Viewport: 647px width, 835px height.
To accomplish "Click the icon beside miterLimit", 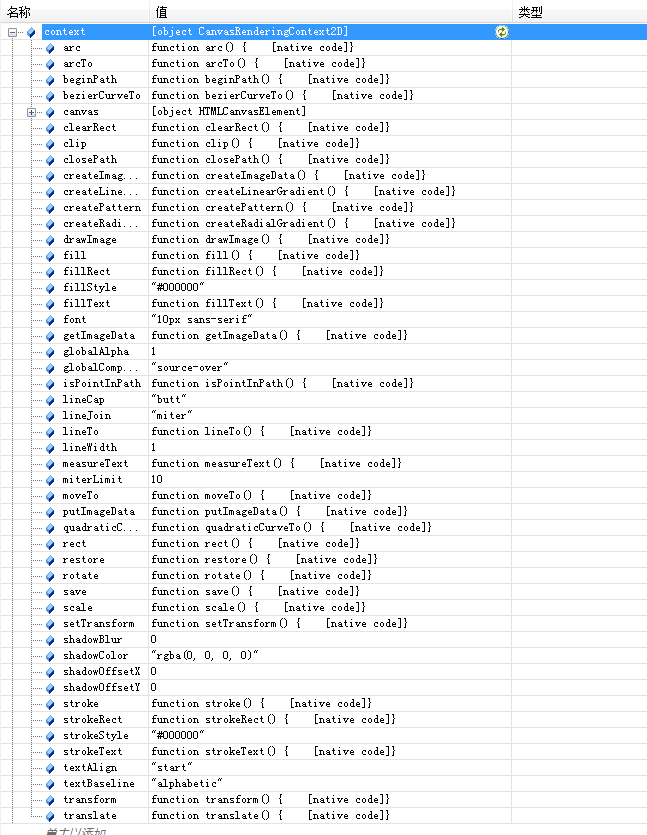I will click(x=50, y=480).
